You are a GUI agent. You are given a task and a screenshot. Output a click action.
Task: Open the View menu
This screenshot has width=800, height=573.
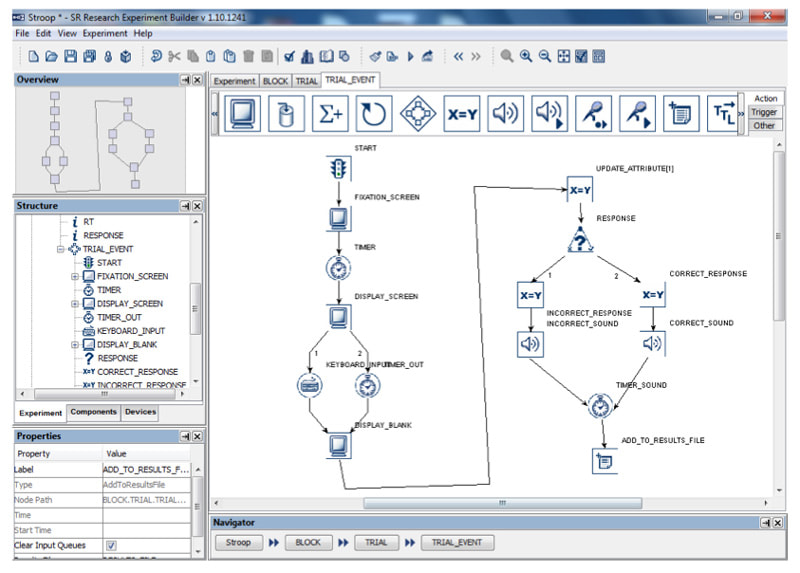pos(67,33)
